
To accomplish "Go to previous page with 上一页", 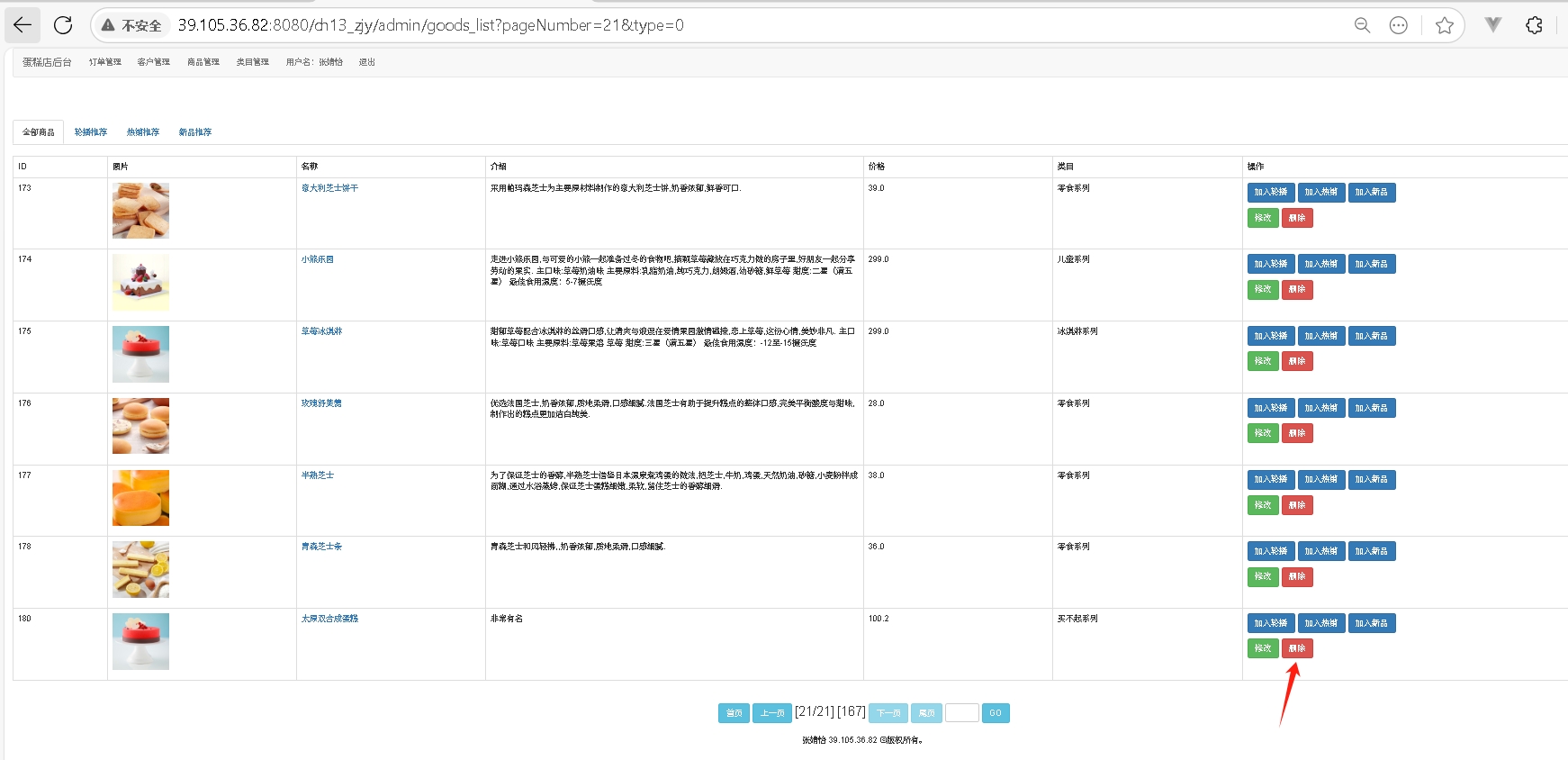I will click(x=772, y=713).
